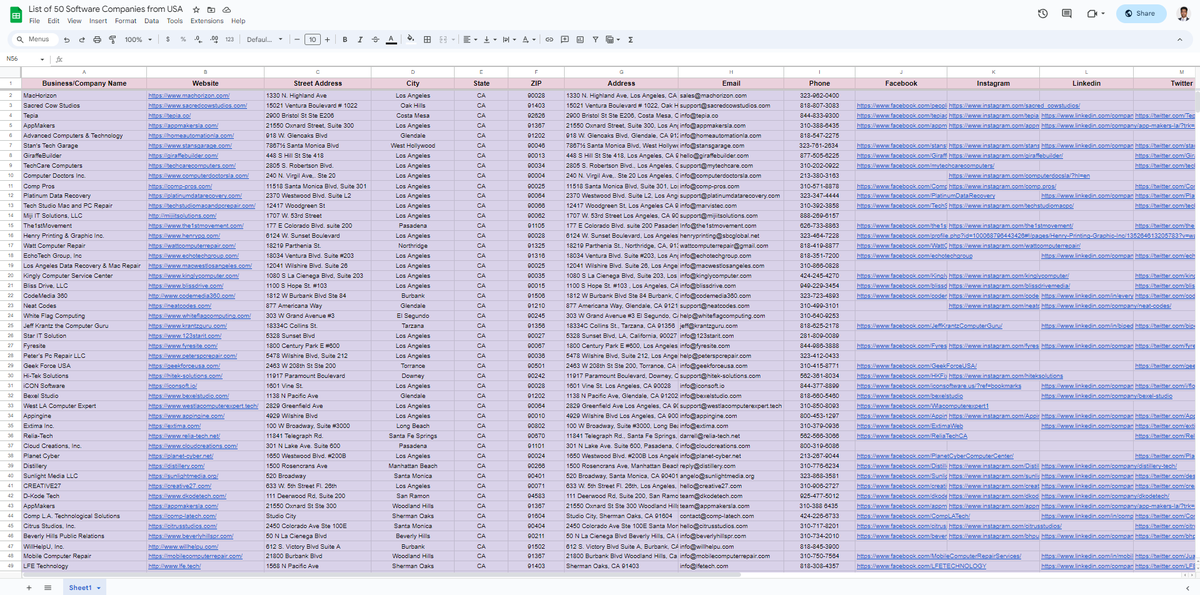Select the Paint format tool
This screenshot has height=595, width=1200.
tap(112, 39)
